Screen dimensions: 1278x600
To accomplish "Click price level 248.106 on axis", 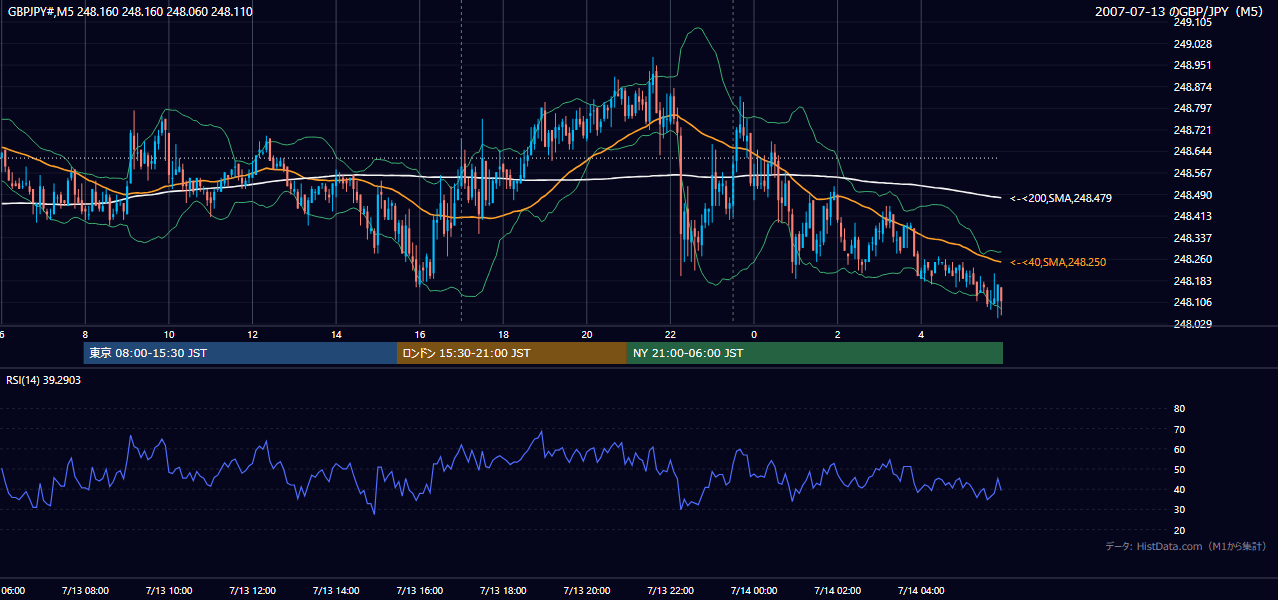I will tap(1192, 302).
